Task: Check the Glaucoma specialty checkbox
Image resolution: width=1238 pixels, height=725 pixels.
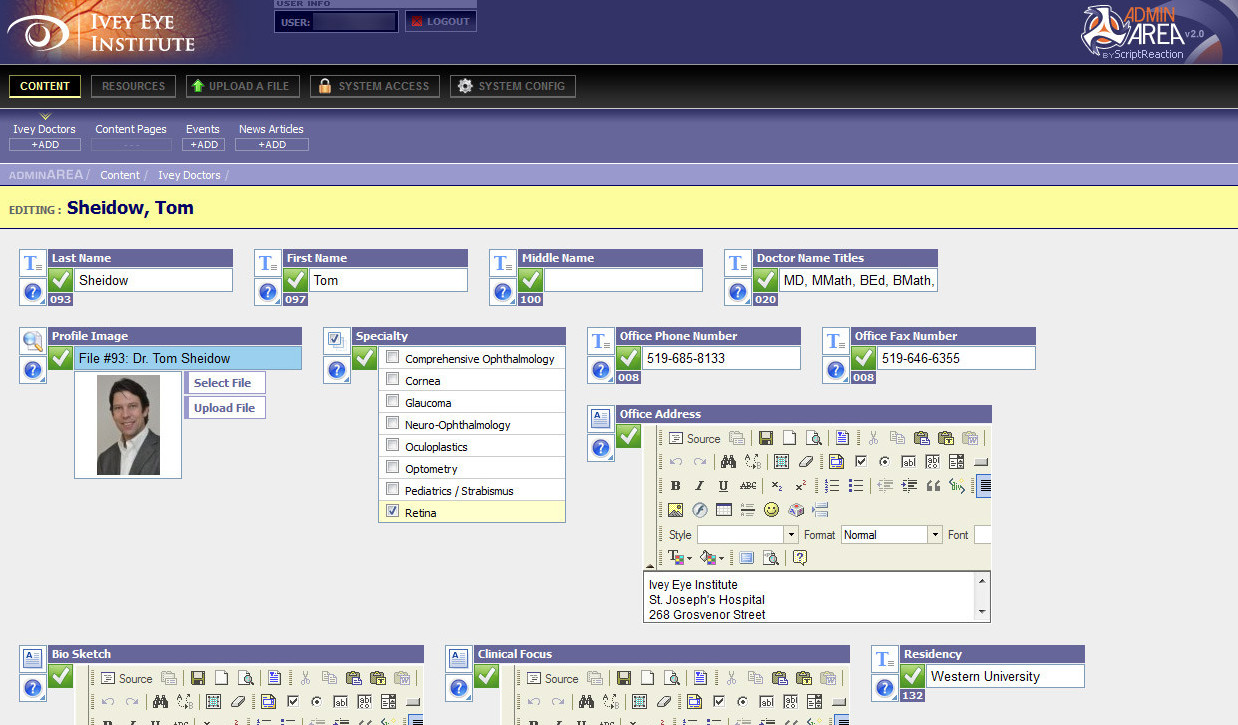Action: point(393,402)
